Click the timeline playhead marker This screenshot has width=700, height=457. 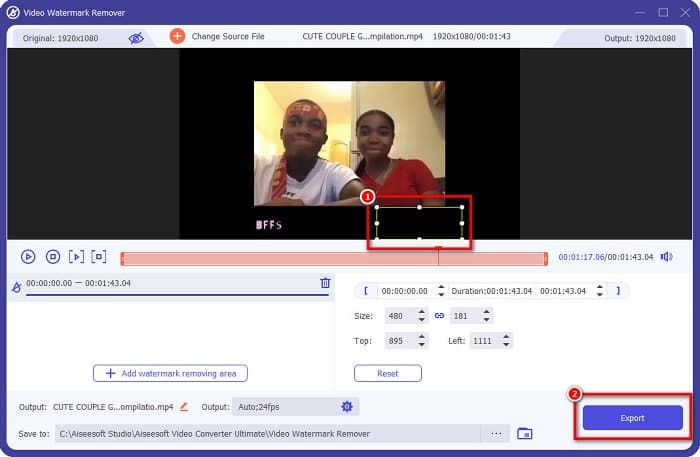438,256
